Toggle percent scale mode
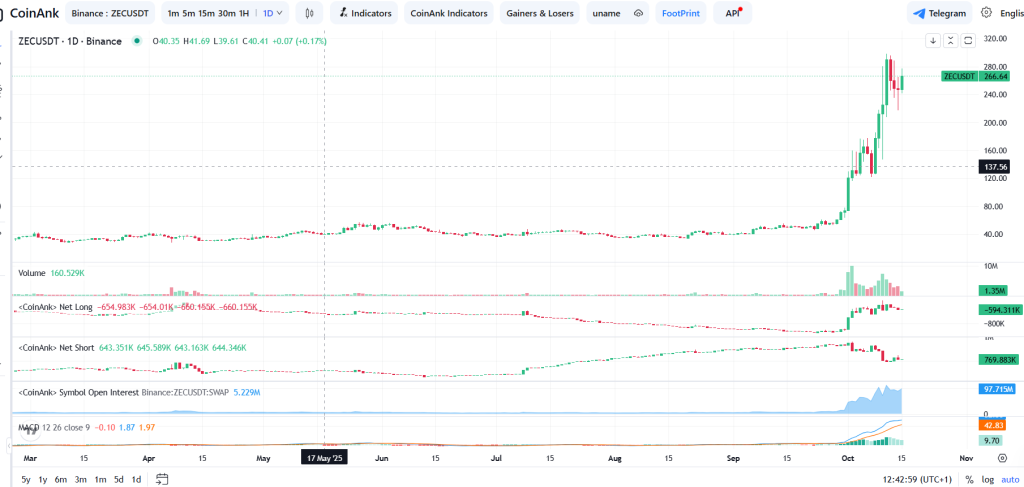Image resolution: width=1024 pixels, height=487 pixels. click(970, 479)
